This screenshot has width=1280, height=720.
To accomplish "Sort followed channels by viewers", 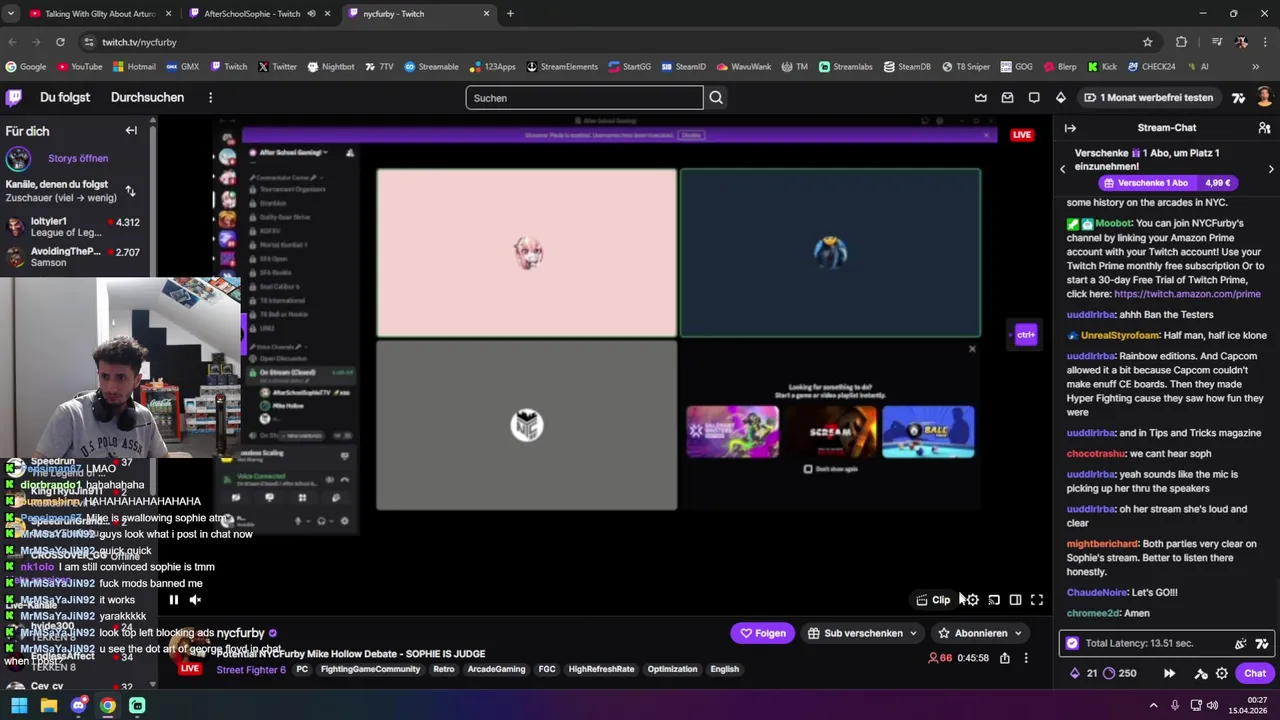I will click(x=130, y=191).
